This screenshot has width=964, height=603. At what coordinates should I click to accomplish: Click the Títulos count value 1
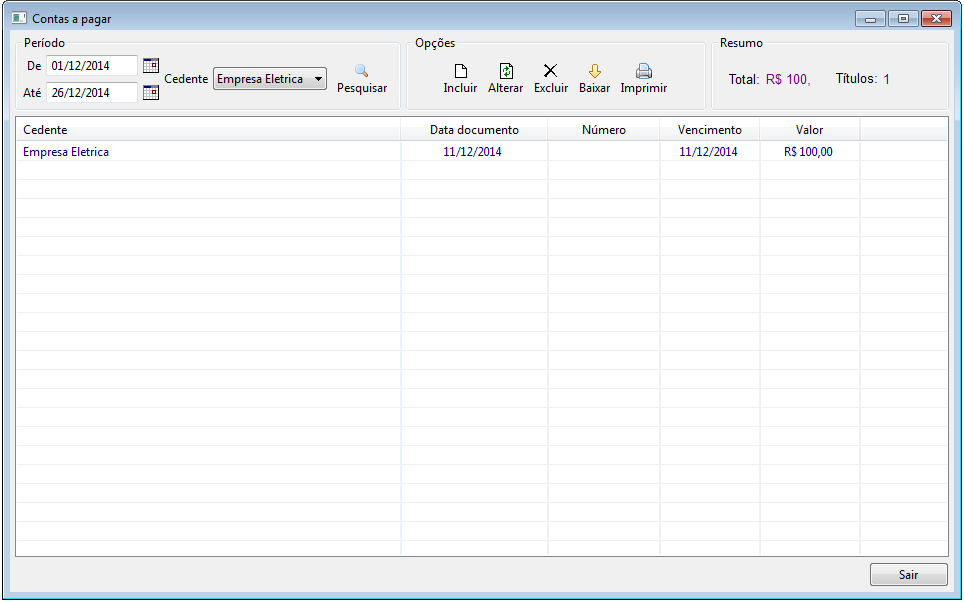point(887,79)
